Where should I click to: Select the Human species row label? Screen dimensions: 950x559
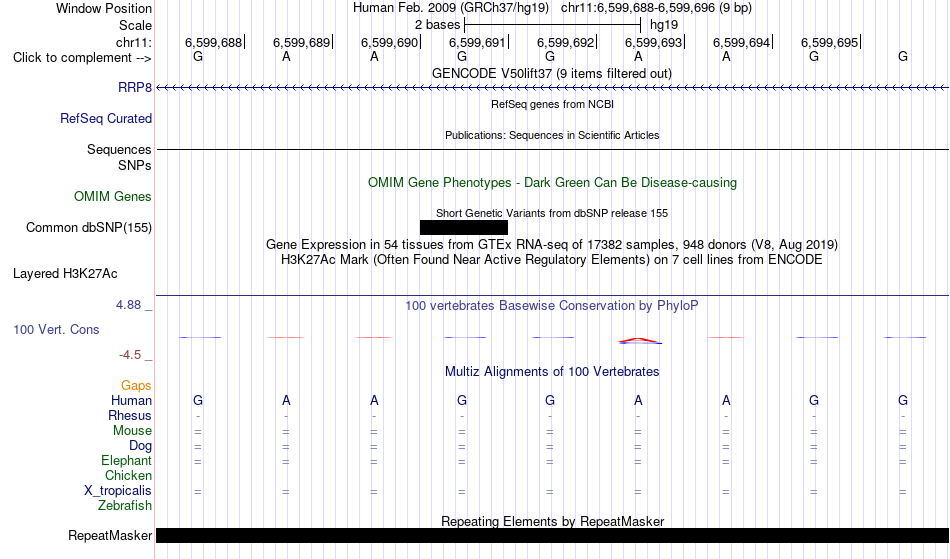pos(131,400)
